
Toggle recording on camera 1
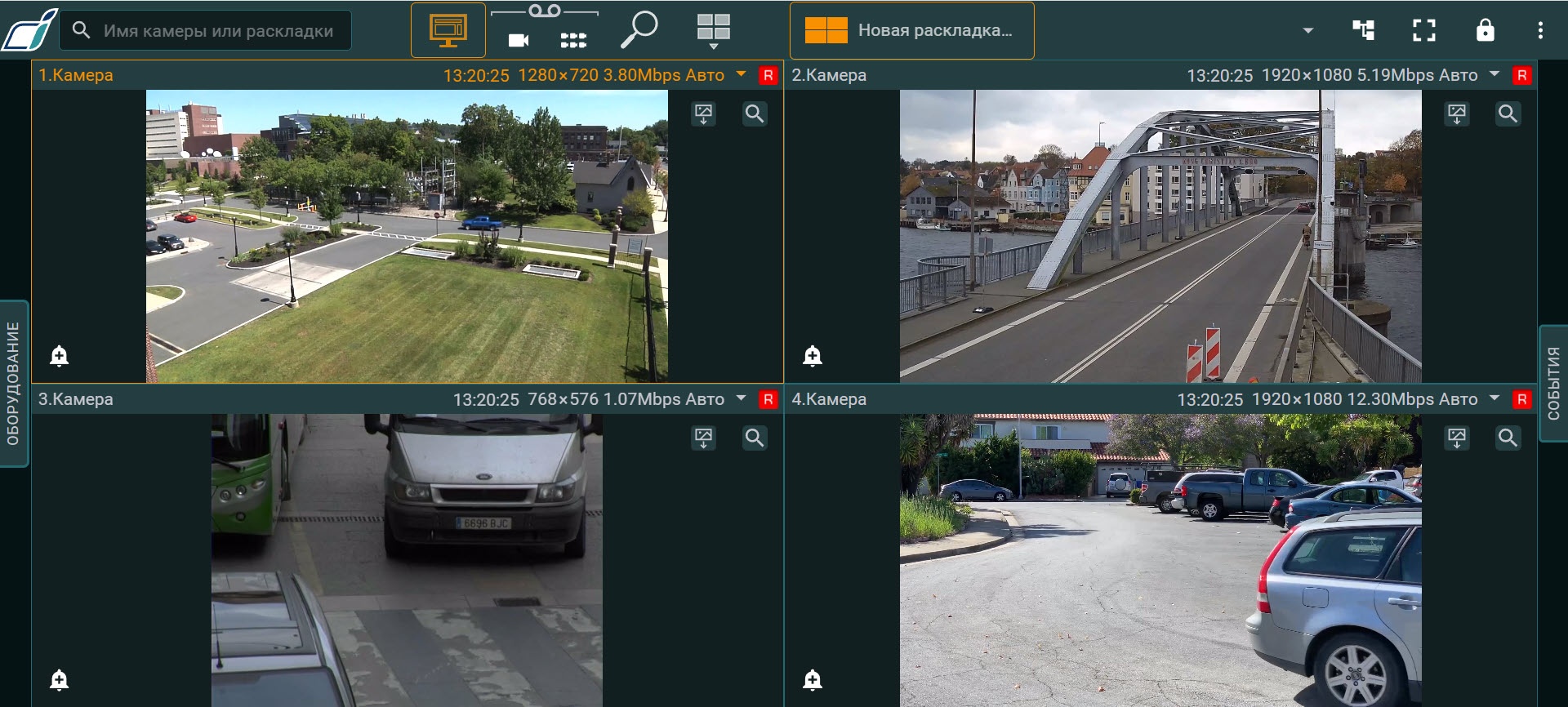768,75
